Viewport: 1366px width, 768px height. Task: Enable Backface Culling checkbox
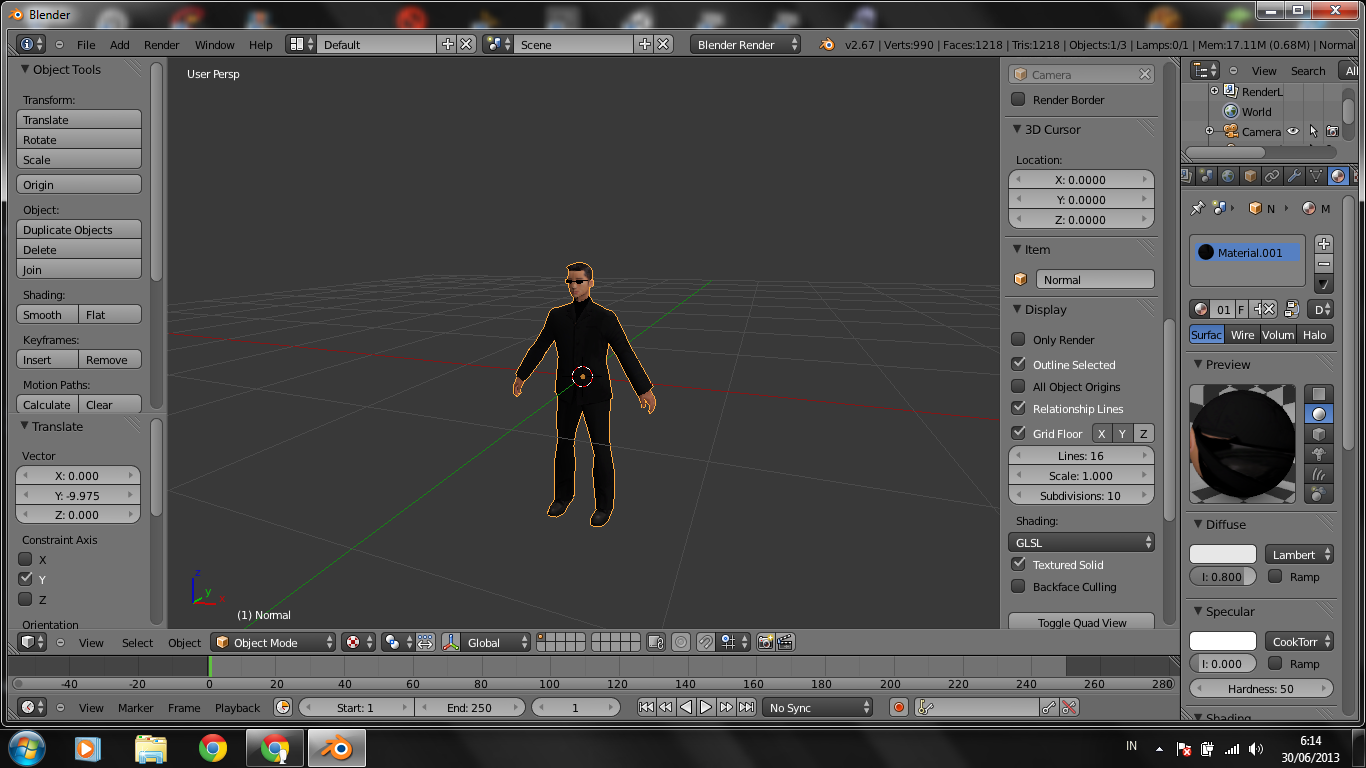tap(1018, 586)
